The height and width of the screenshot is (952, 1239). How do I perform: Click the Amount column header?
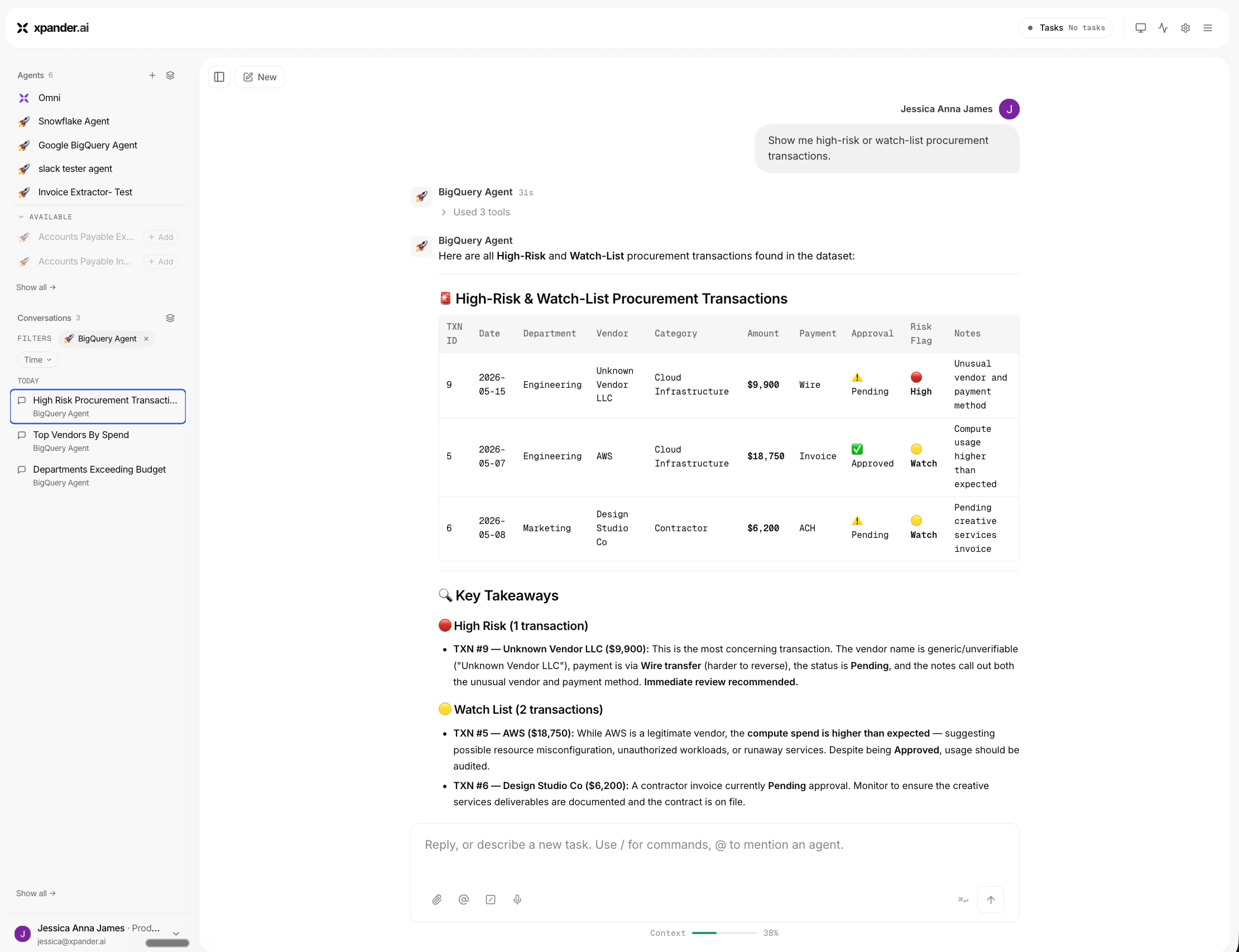coord(763,334)
